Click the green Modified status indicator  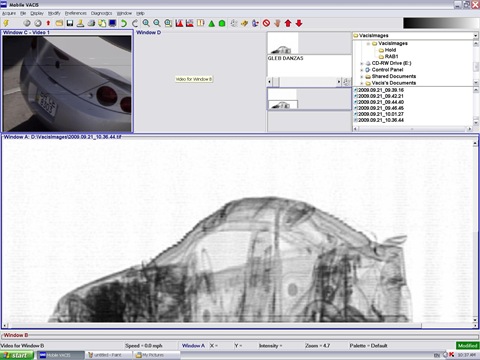pos(467,346)
